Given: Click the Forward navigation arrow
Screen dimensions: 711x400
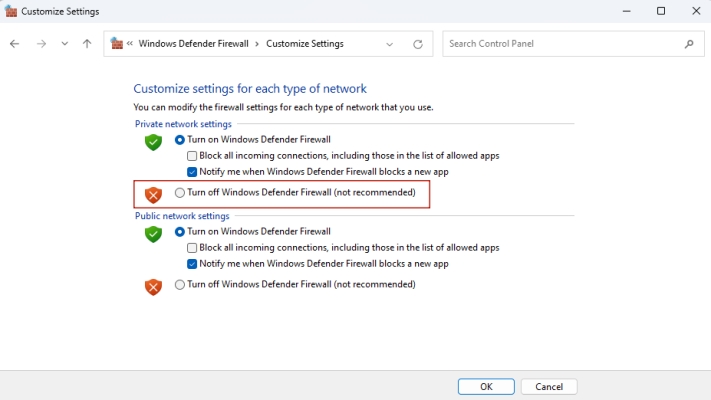Looking at the screenshot, I should point(41,44).
